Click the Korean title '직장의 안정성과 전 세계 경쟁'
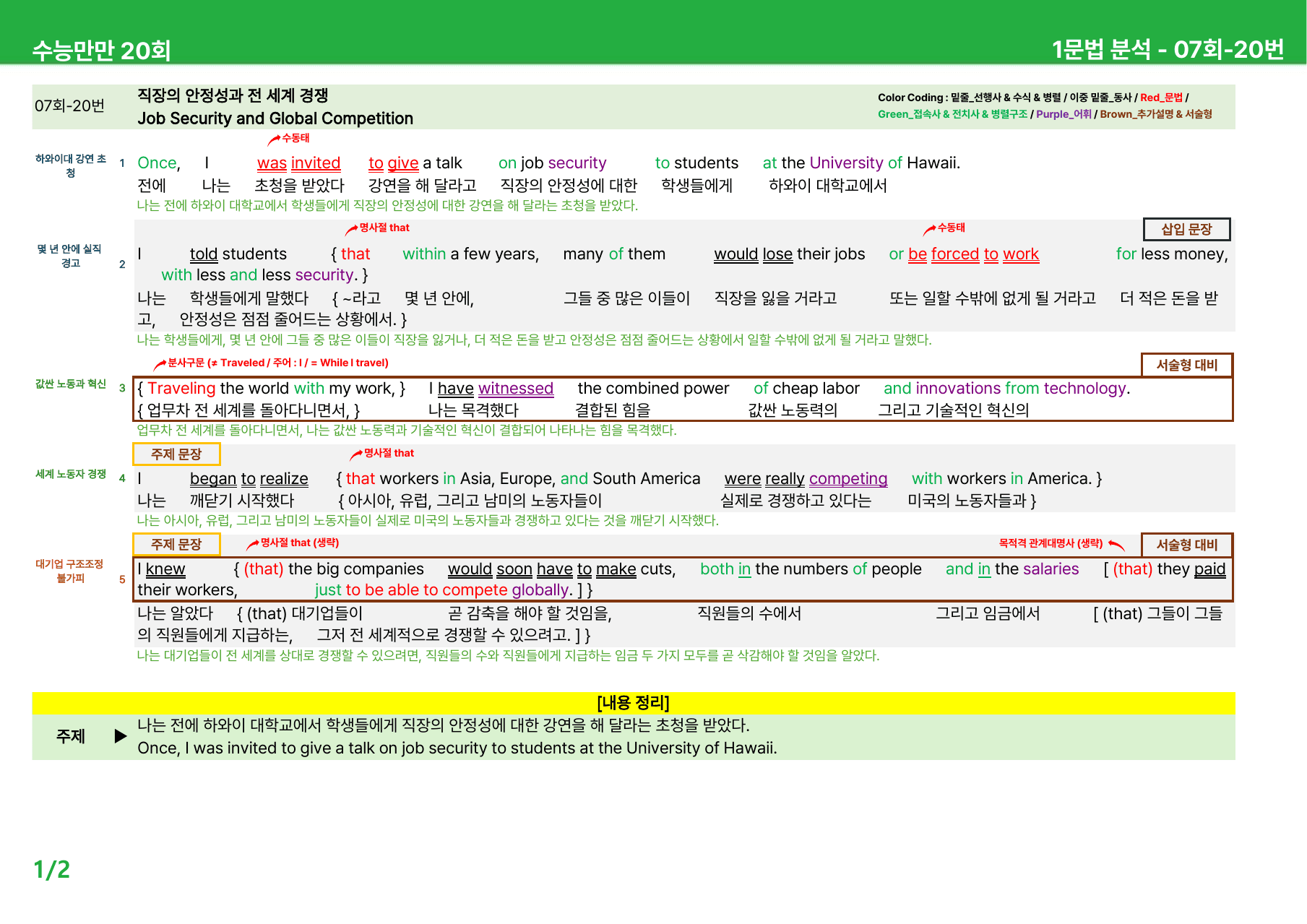Viewport: 1307px width, 924px height. pyautogui.click(x=233, y=95)
